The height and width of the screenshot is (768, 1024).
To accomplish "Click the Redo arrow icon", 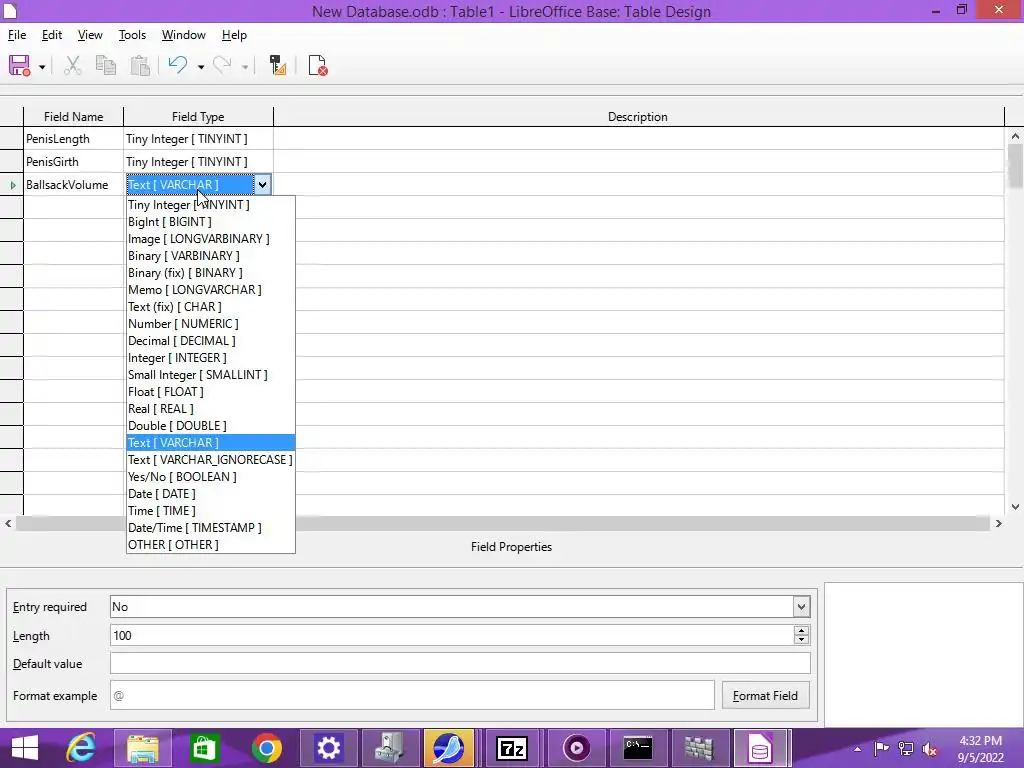I will click(x=223, y=65).
